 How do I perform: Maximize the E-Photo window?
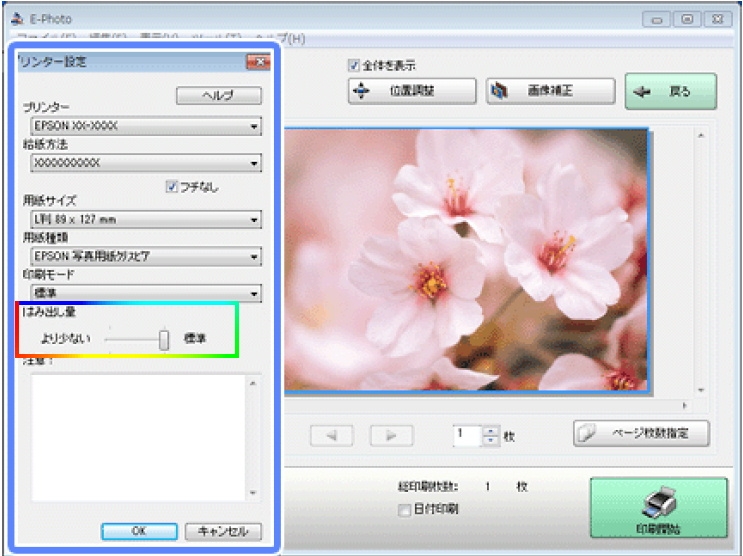pyautogui.click(x=687, y=19)
